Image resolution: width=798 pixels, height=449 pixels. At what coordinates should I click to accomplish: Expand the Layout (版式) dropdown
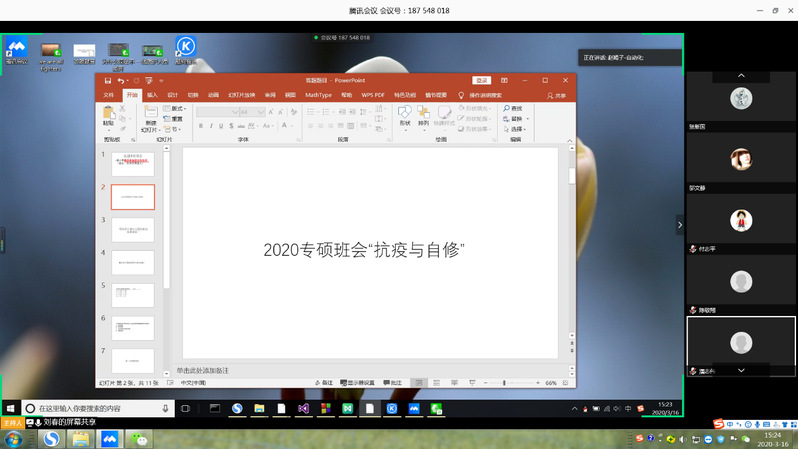click(x=178, y=108)
